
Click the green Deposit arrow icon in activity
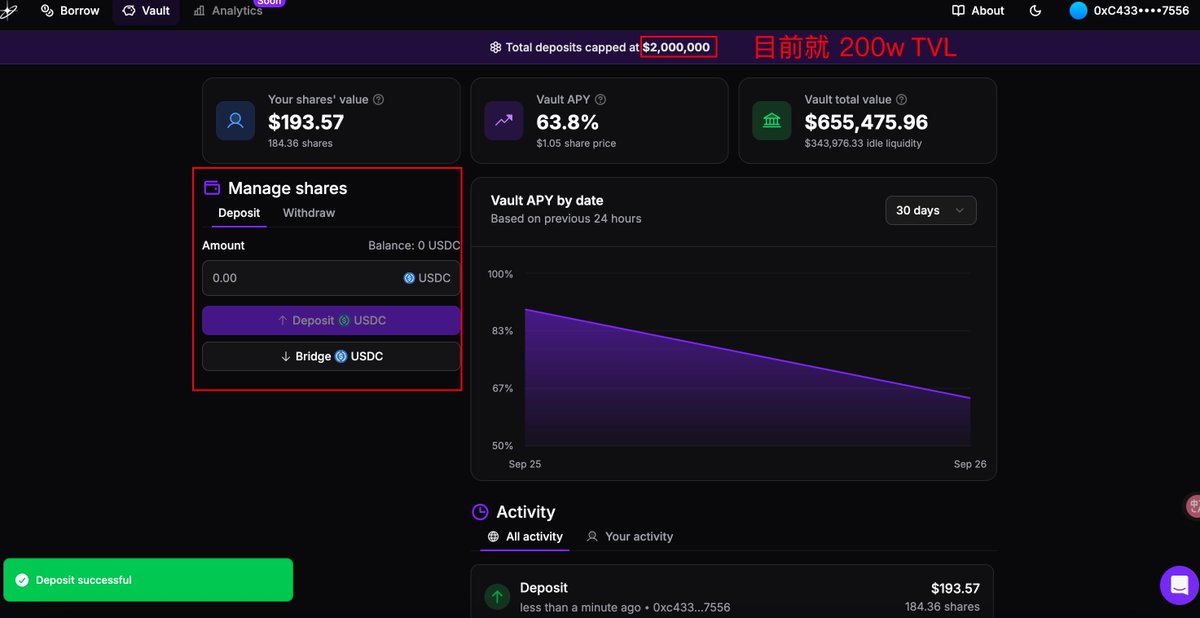coord(497,597)
